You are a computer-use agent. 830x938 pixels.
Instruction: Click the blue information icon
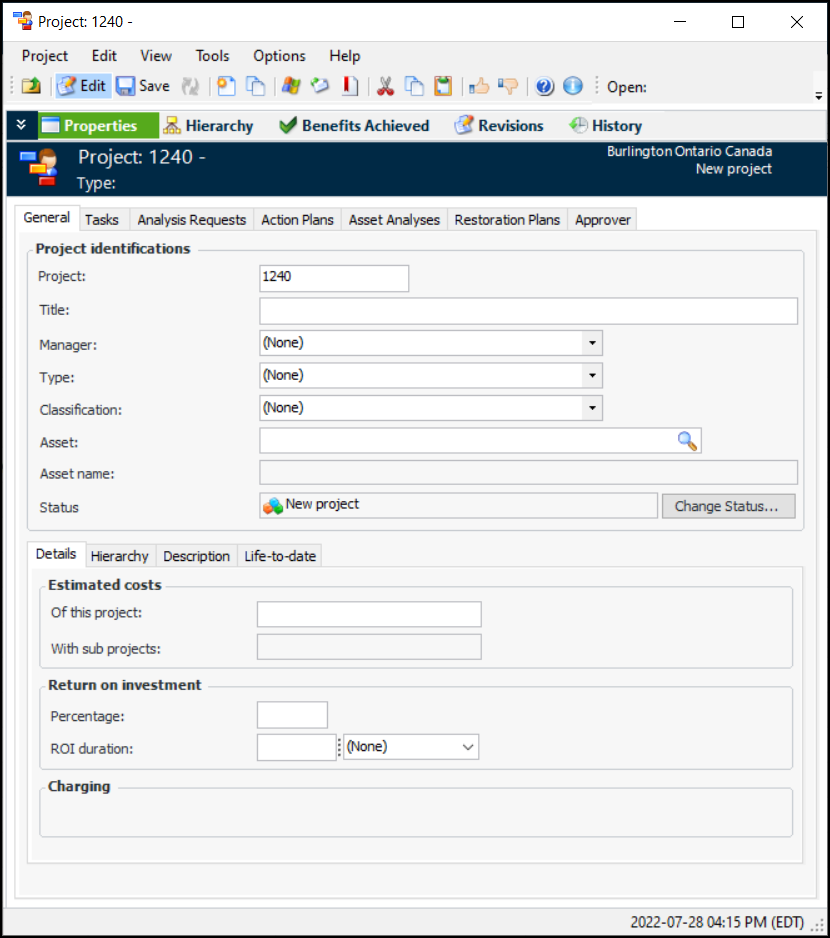tap(573, 86)
